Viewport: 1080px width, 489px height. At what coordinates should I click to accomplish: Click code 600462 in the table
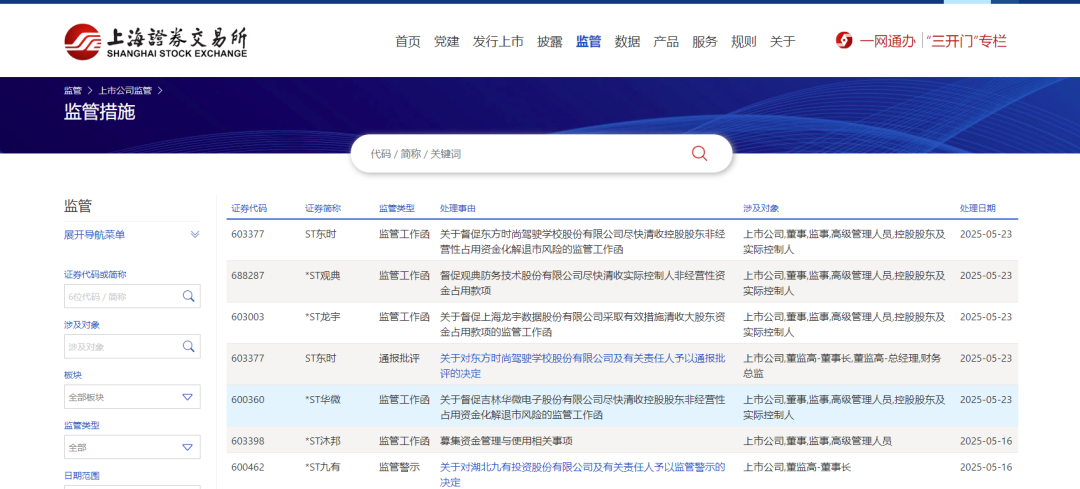click(247, 467)
